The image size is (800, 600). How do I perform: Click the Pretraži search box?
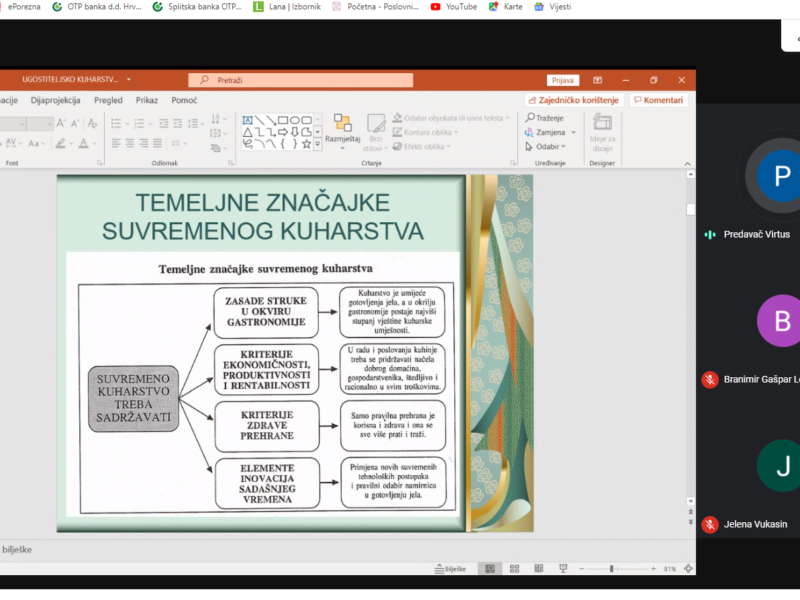point(301,80)
